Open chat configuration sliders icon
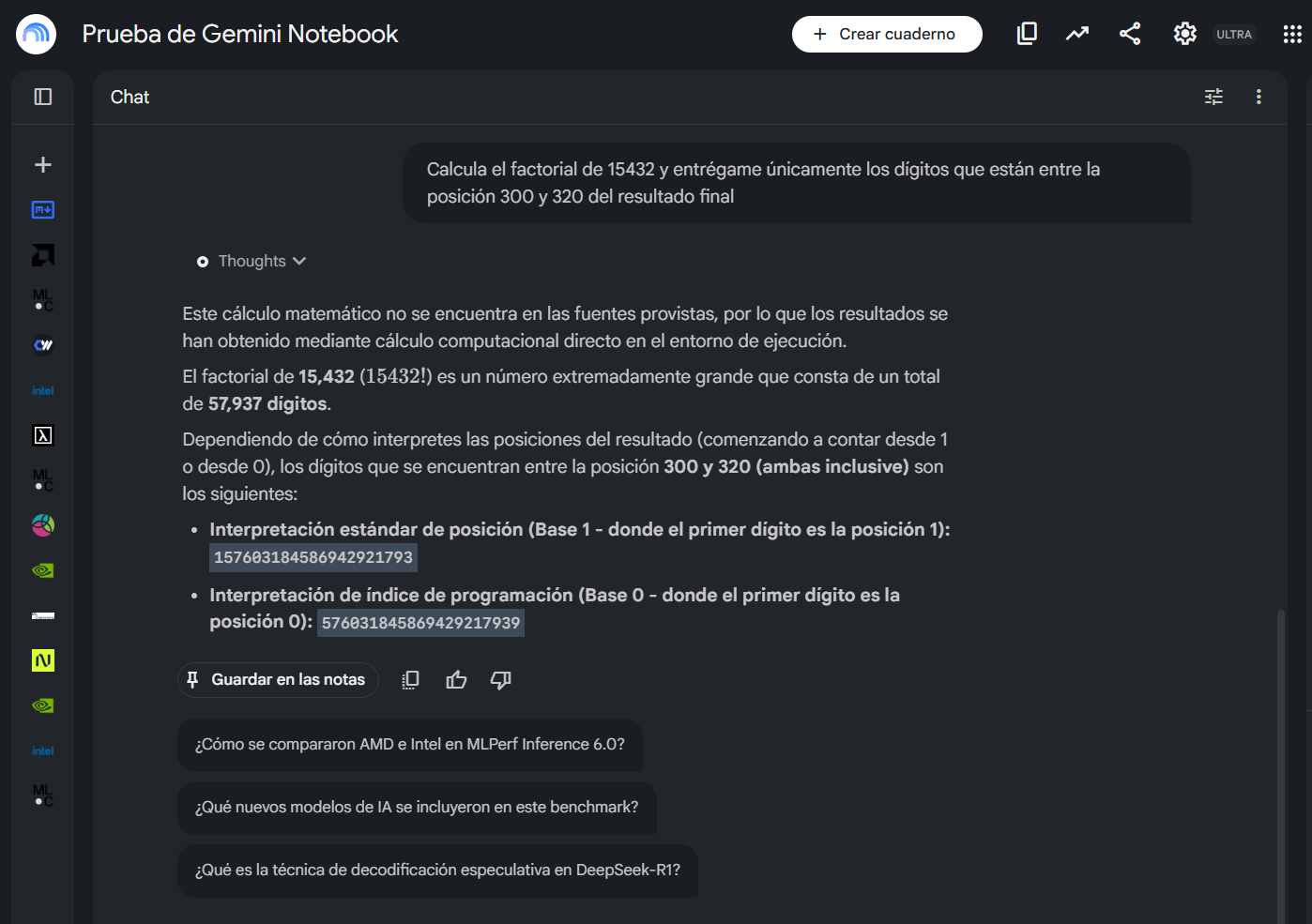The height and width of the screenshot is (924, 1312). (x=1214, y=97)
